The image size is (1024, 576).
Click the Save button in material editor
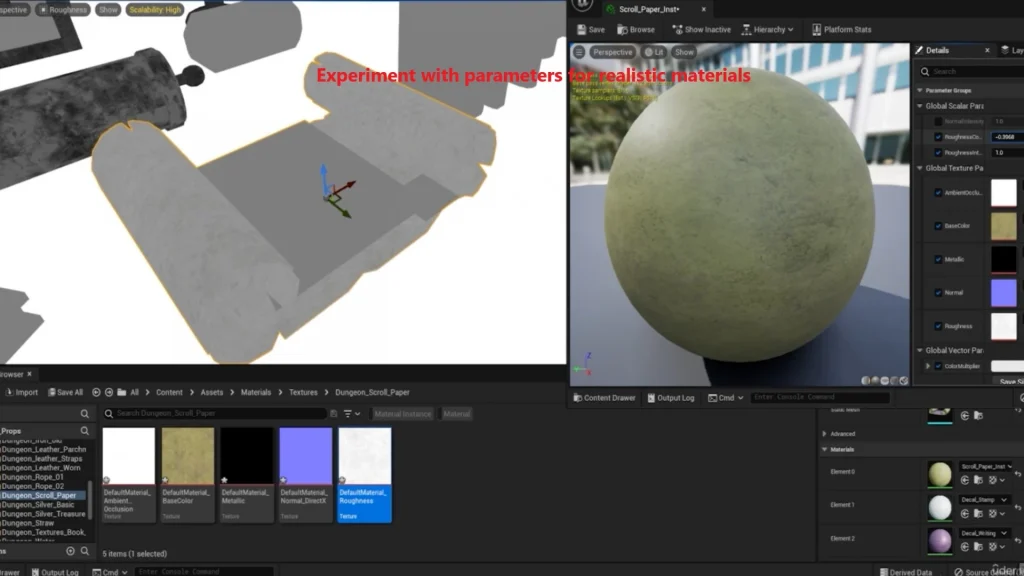pos(591,29)
